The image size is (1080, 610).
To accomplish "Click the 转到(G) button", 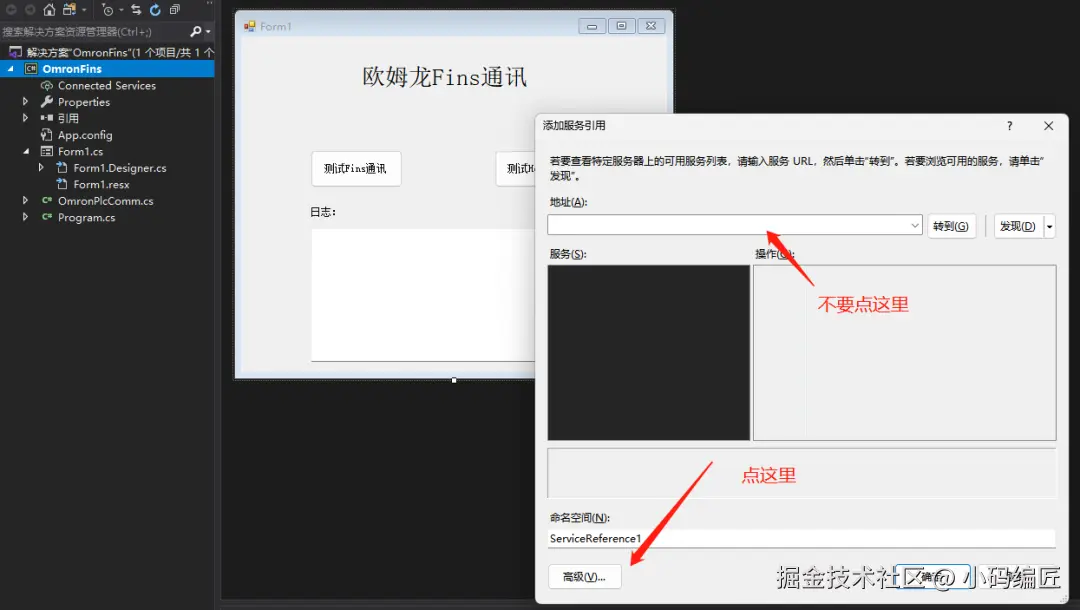I will (x=951, y=226).
